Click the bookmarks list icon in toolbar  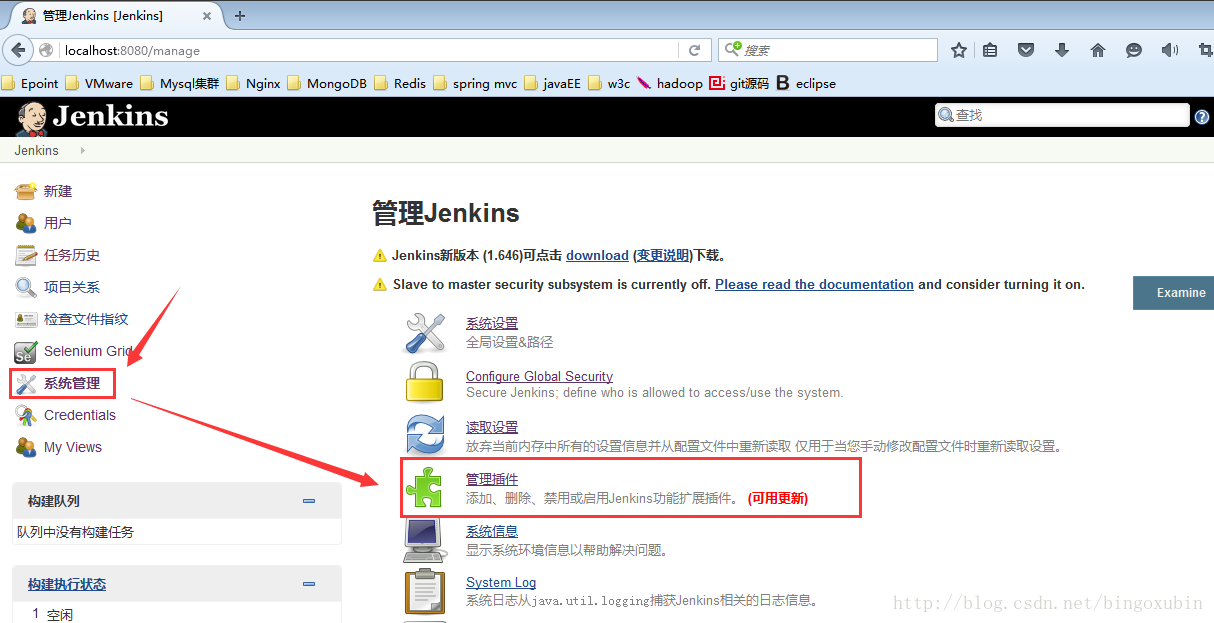[x=990, y=50]
